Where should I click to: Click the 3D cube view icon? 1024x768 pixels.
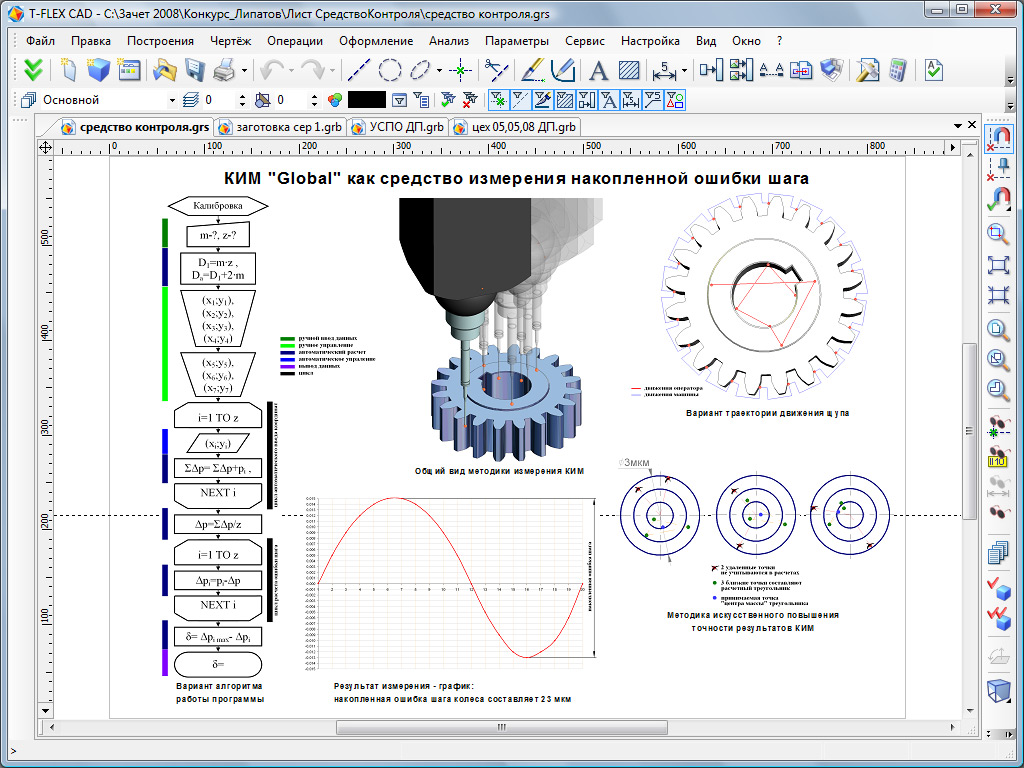click(998, 690)
